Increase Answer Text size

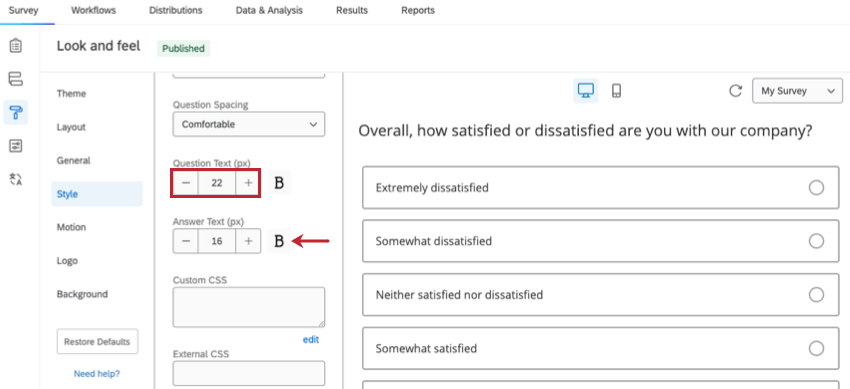[x=248, y=241]
